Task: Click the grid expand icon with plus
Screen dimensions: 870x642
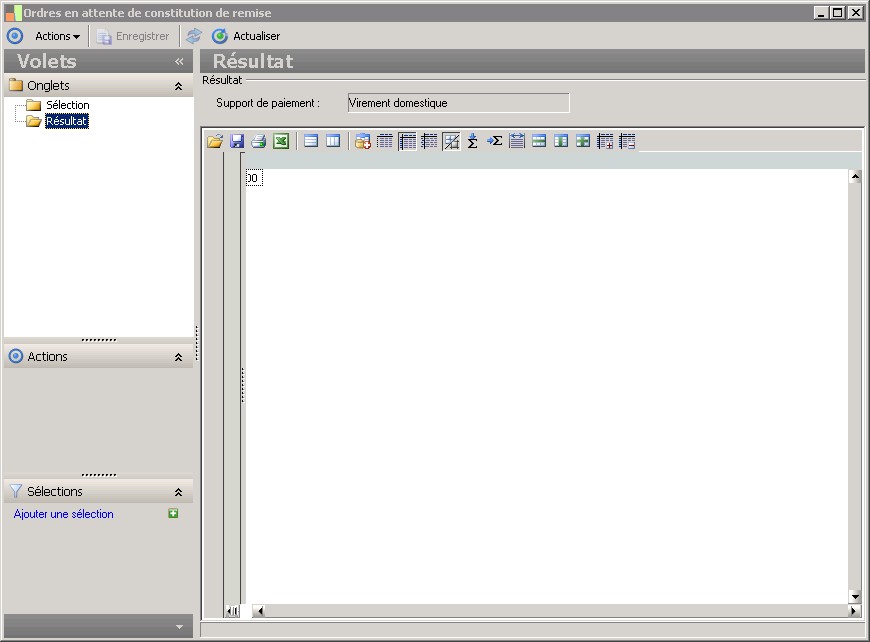Action: click(605, 141)
